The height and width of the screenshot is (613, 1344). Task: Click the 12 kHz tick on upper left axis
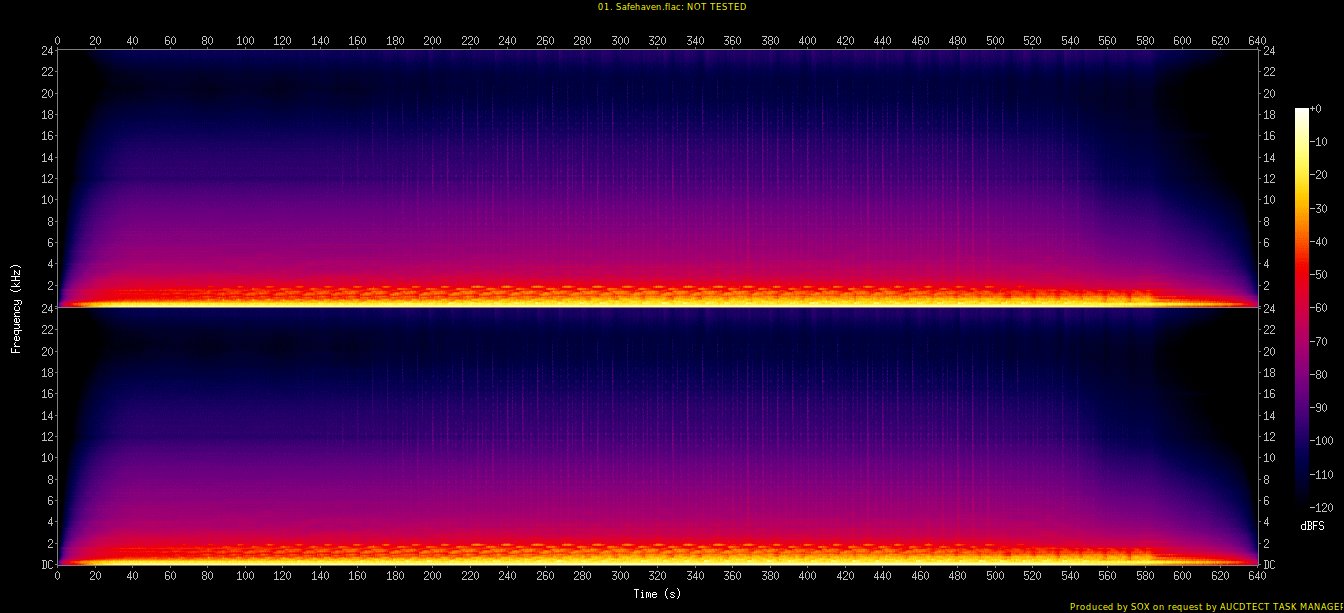tap(46, 179)
